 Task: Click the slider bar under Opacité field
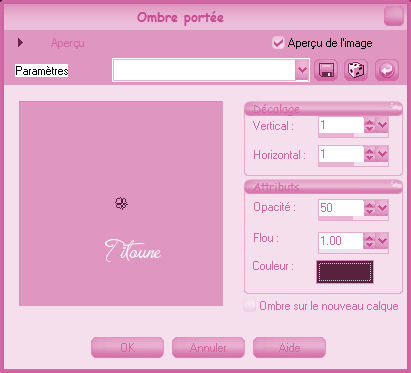353,218
